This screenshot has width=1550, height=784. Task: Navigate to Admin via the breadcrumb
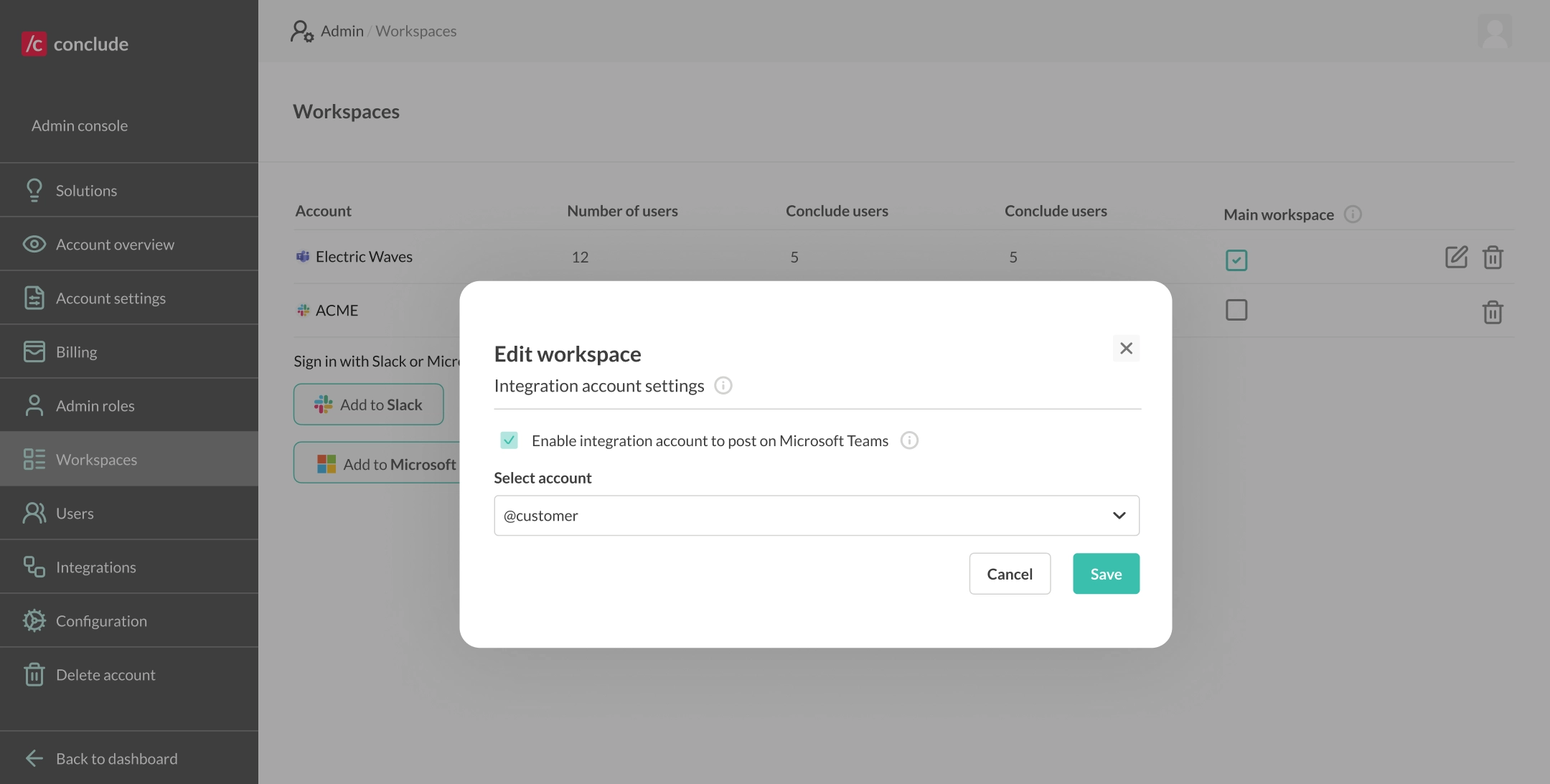(342, 31)
